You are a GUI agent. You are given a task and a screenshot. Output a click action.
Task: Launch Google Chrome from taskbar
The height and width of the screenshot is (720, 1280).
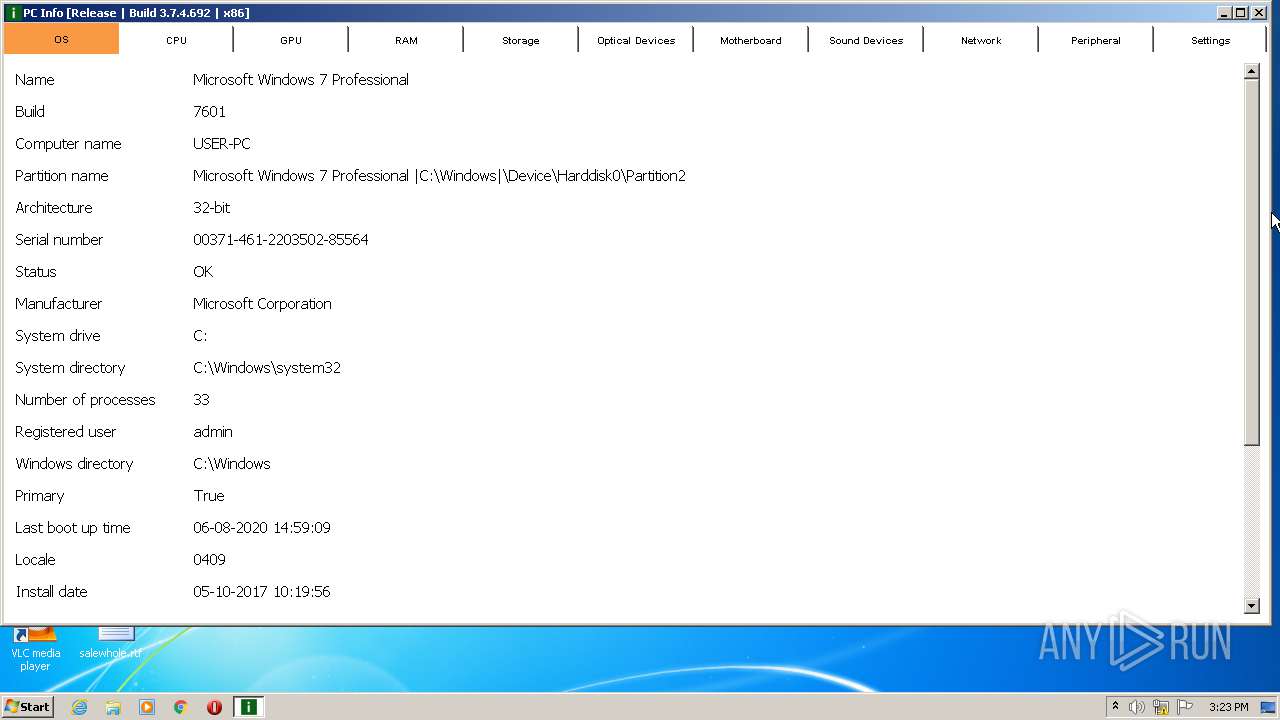pyautogui.click(x=181, y=707)
